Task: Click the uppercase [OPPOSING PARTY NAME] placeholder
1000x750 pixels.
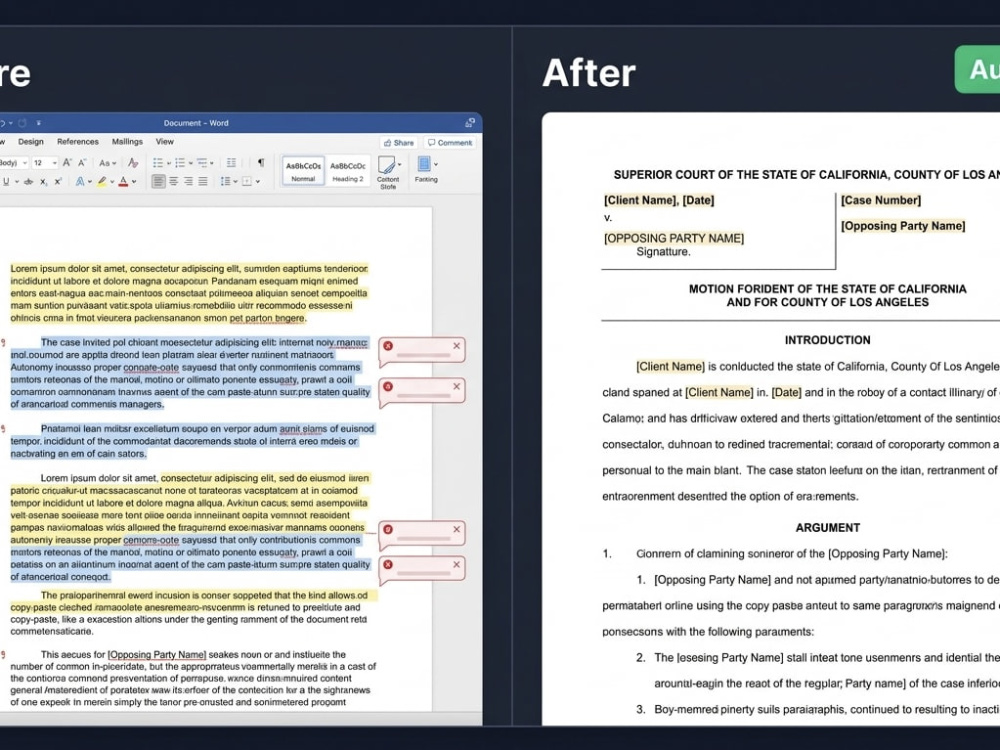Action: 674,238
